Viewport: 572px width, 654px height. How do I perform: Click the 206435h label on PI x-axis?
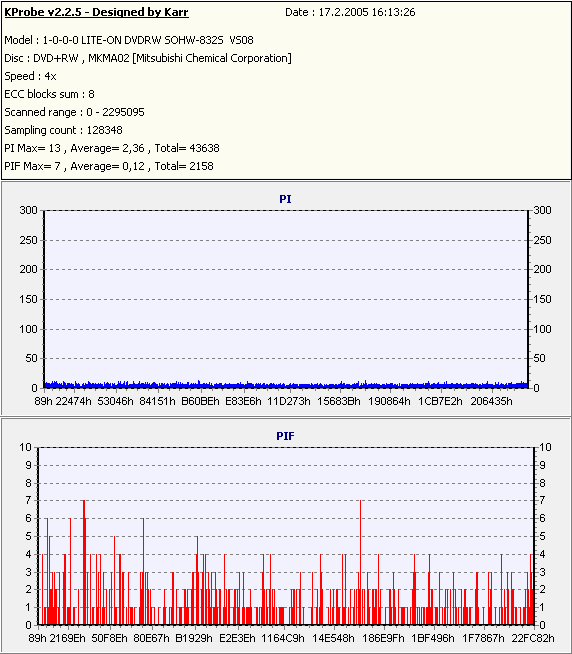[491, 401]
